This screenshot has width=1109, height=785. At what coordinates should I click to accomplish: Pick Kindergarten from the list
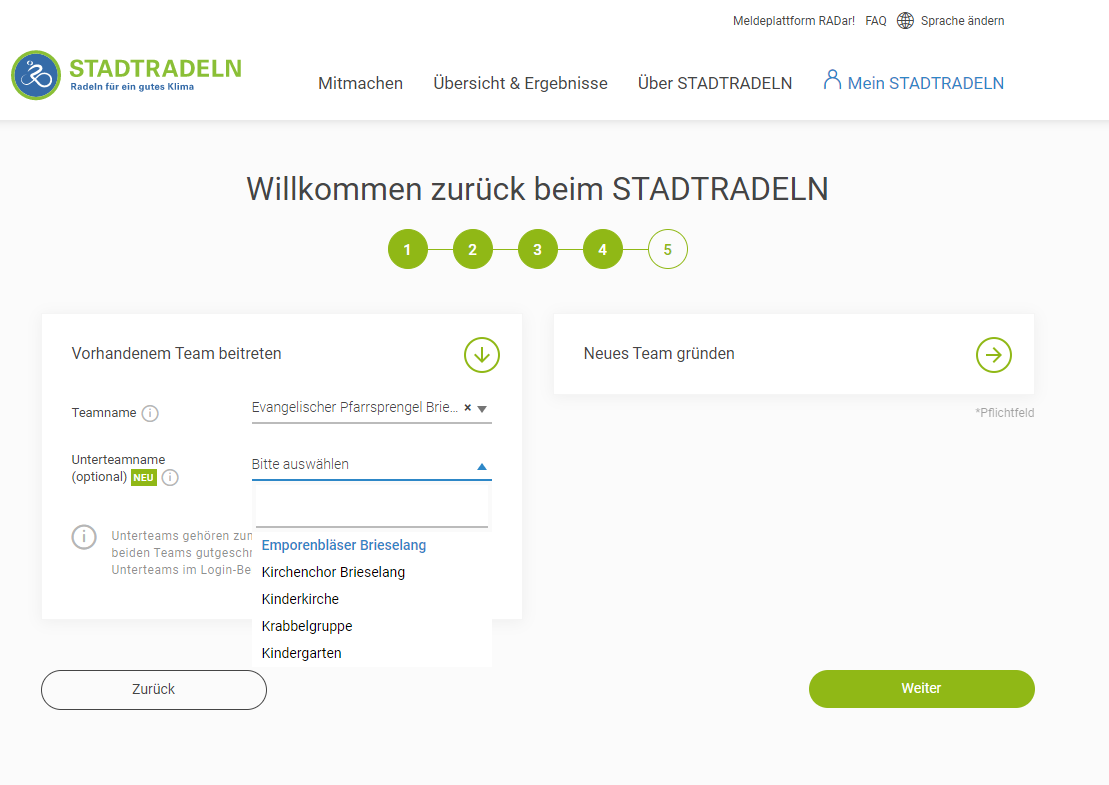pos(301,653)
